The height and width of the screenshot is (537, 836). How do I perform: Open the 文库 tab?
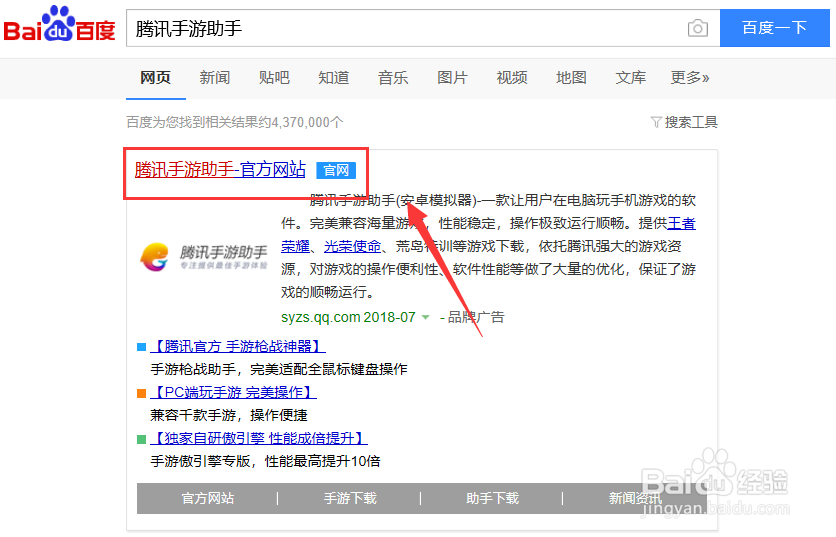[631, 78]
